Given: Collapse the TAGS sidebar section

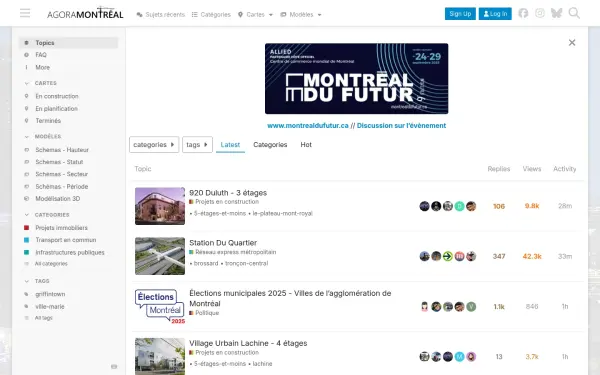Looking at the screenshot, I should (x=38, y=281).
